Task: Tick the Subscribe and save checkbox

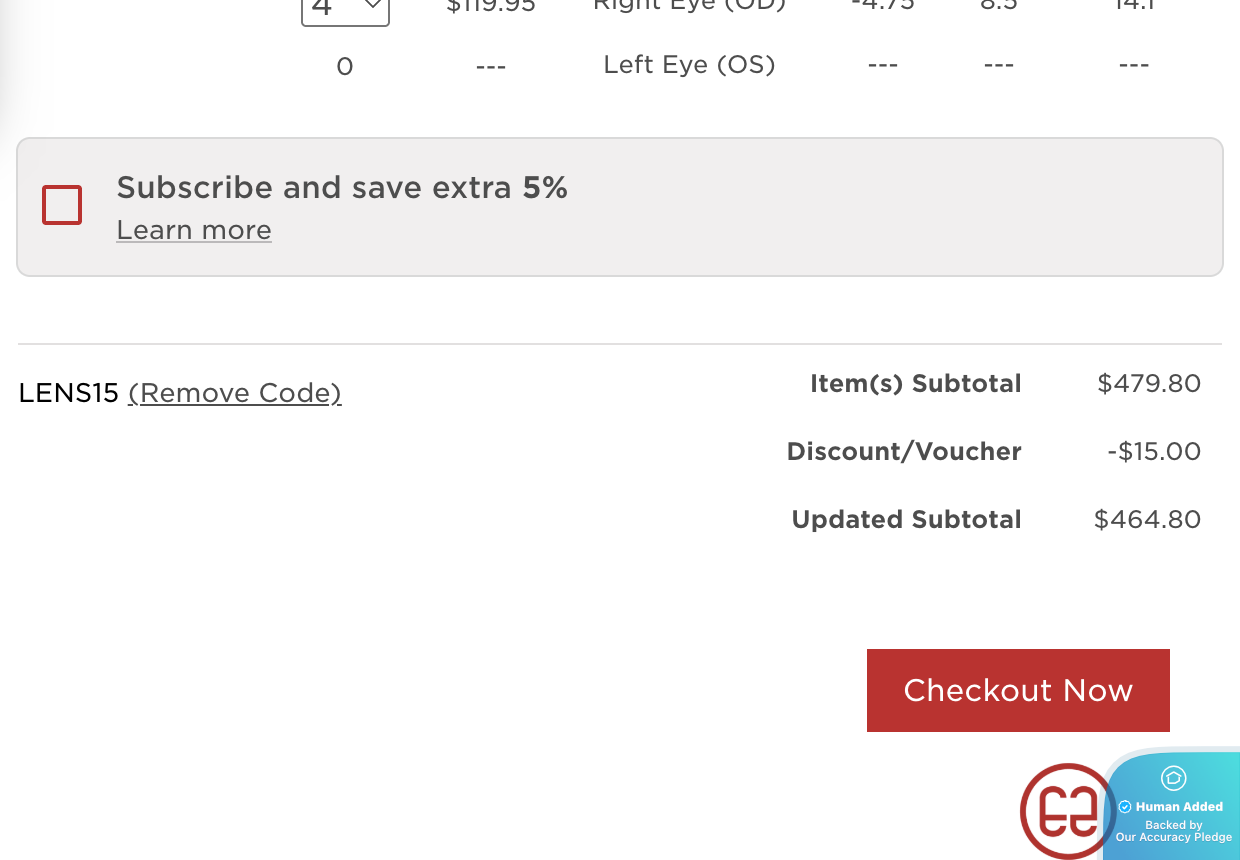Action: (x=62, y=205)
